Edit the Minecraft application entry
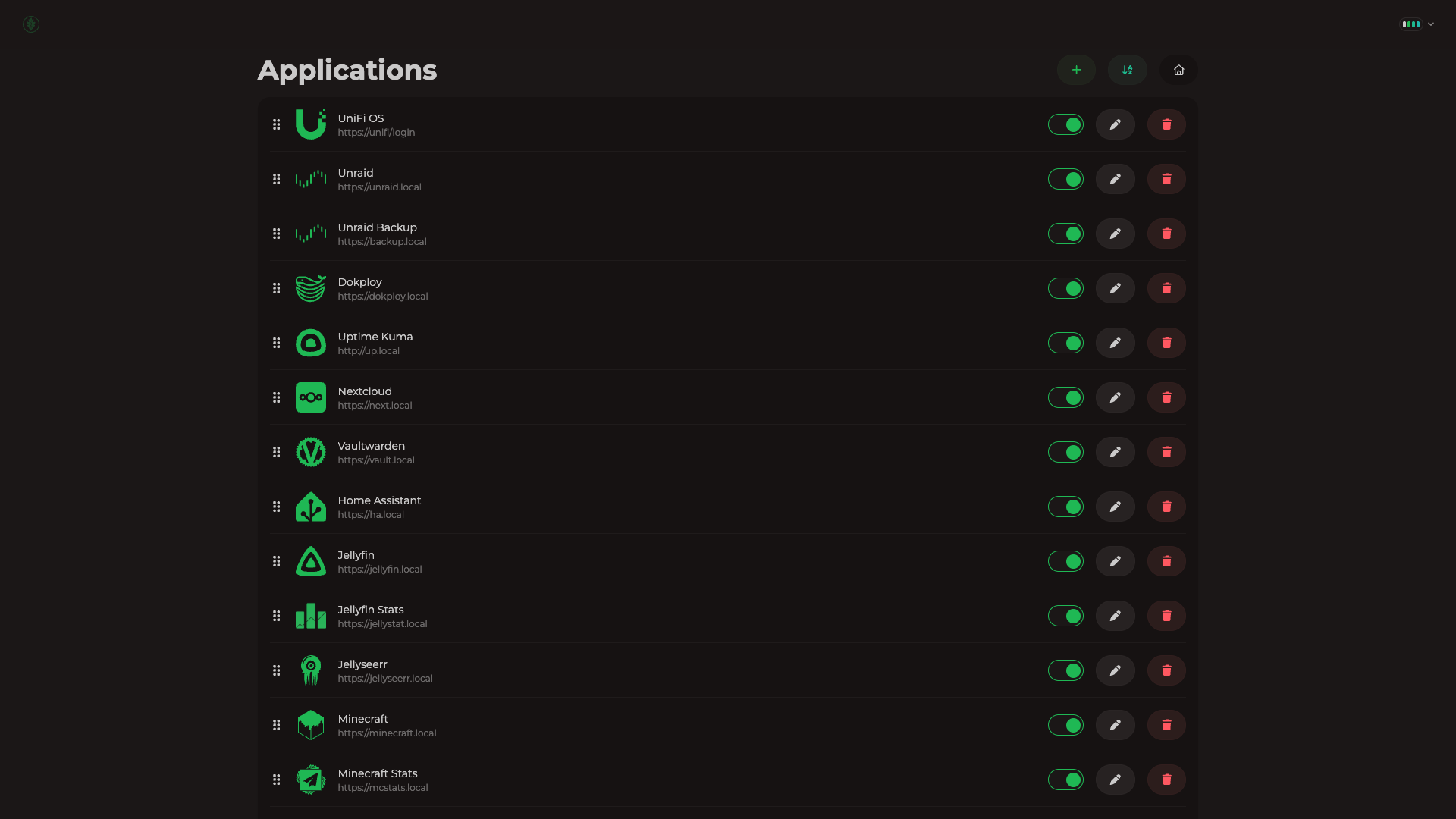 [x=1116, y=725]
